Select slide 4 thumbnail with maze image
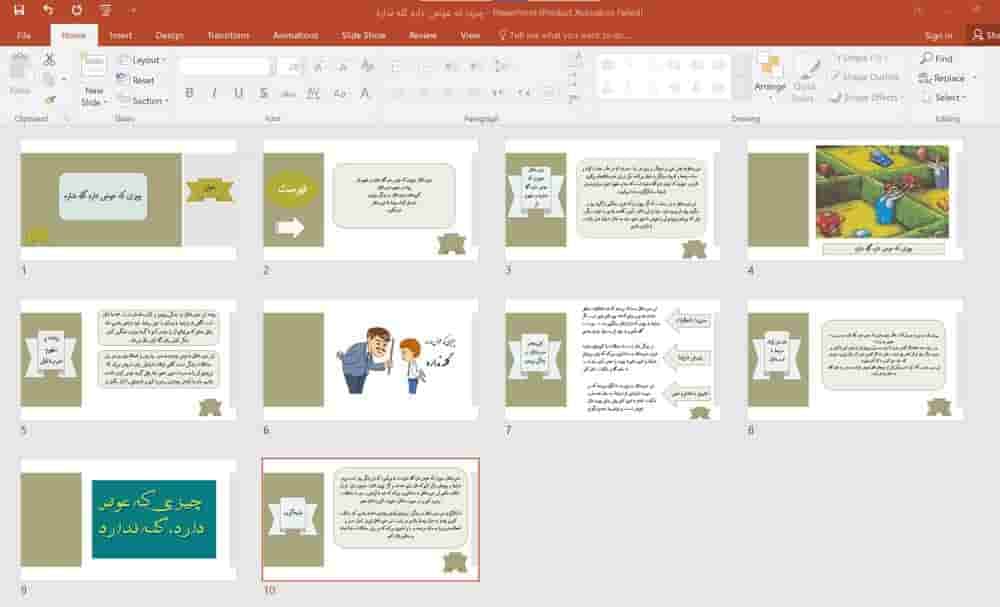 click(x=855, y=200)
